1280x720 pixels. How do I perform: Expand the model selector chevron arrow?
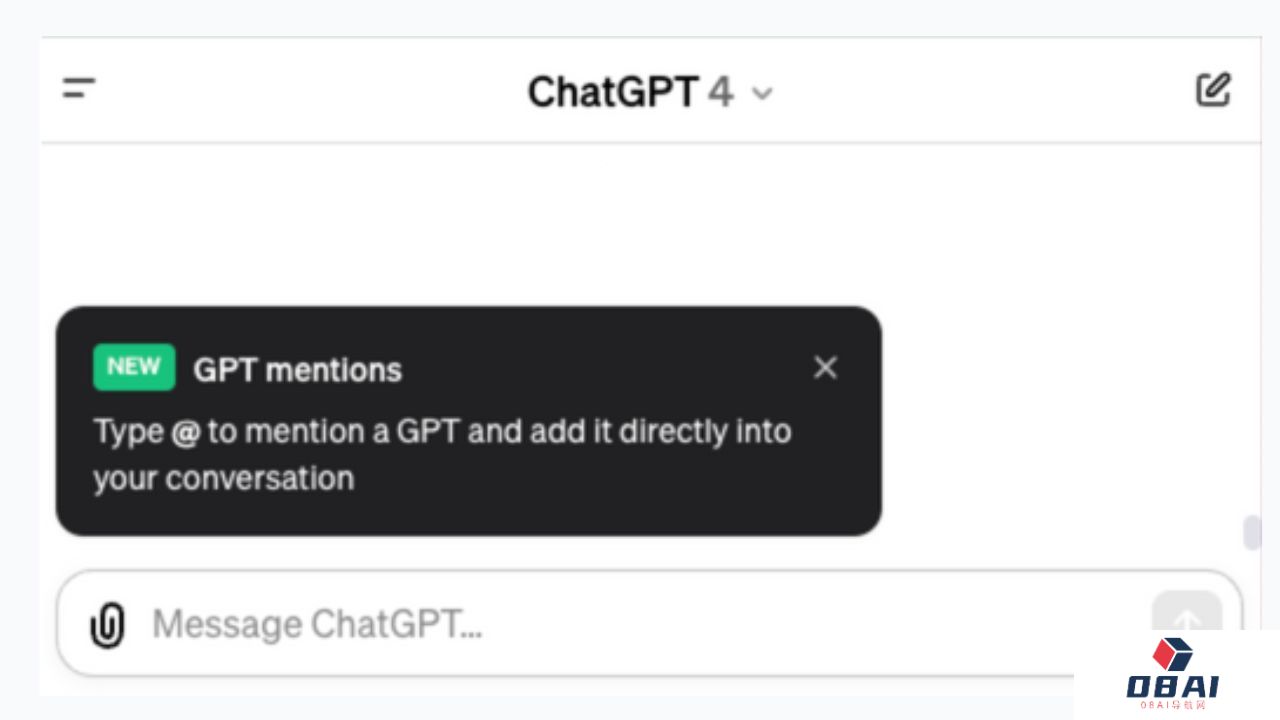pos(762,94)
